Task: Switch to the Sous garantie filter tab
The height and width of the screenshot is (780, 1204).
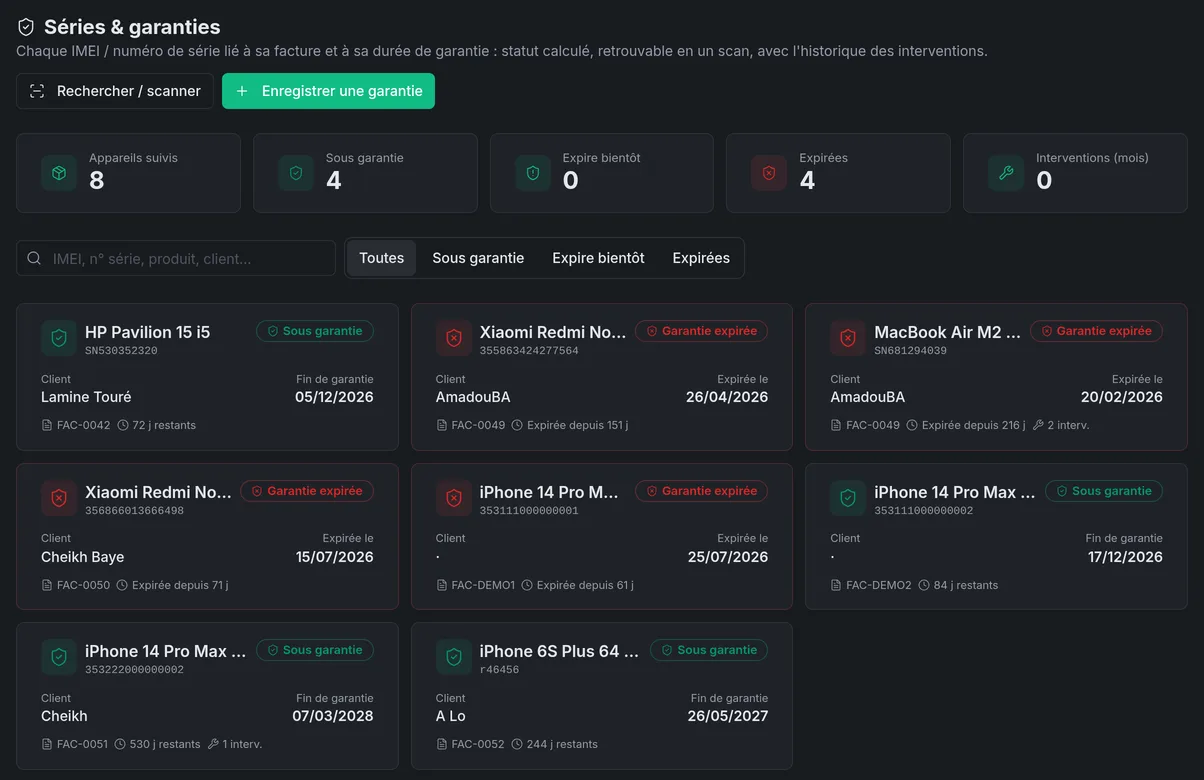Action: click(478, 258)
